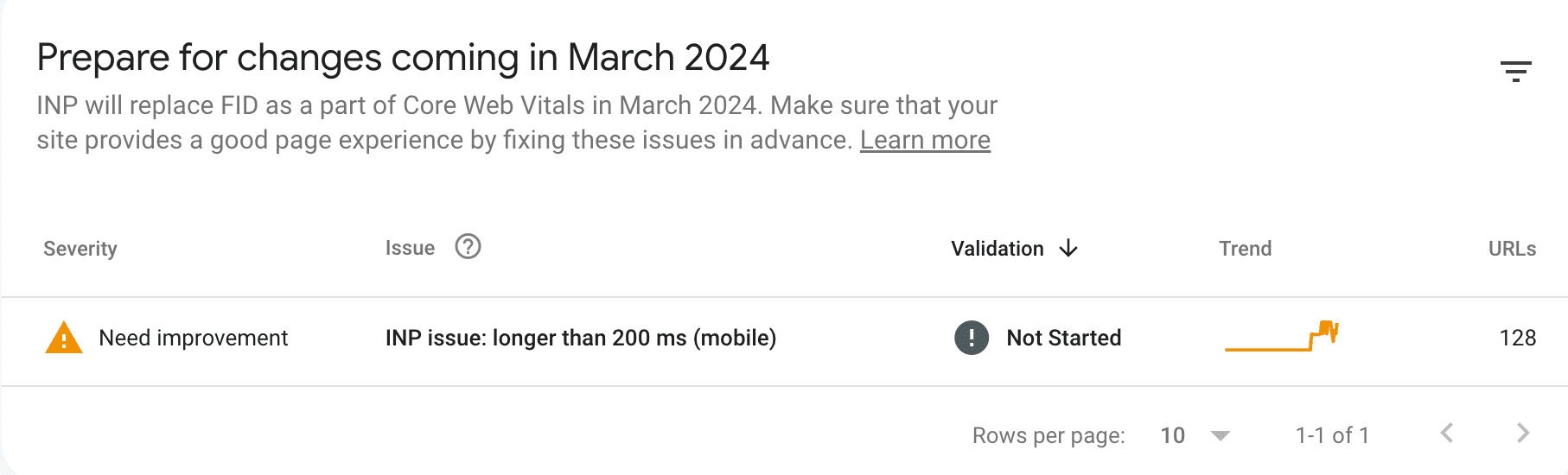
Task: Expand the rows per page dropdown arrow
Action: 1221,435
